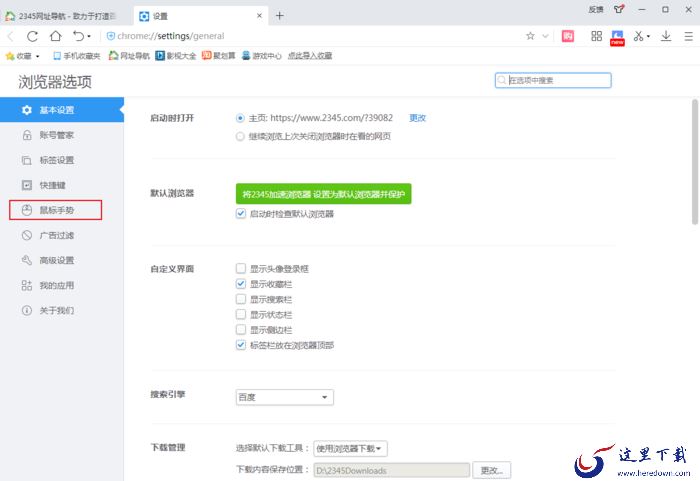Click the 反馈 feedback link
Image resolution: width=700 pixels, height=481 pixels.
point(596,9)
